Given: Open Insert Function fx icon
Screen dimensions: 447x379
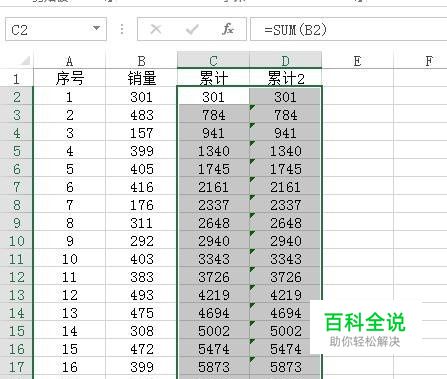Looking at the screenshot, I should point(228,29).
